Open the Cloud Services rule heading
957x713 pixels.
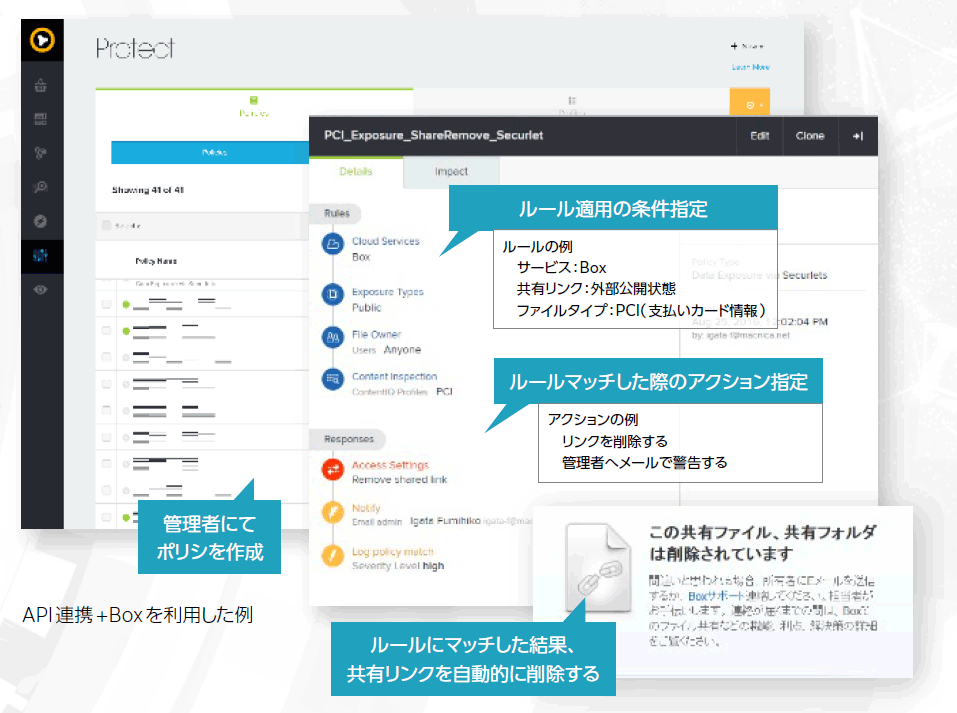[x=386, y=241]
